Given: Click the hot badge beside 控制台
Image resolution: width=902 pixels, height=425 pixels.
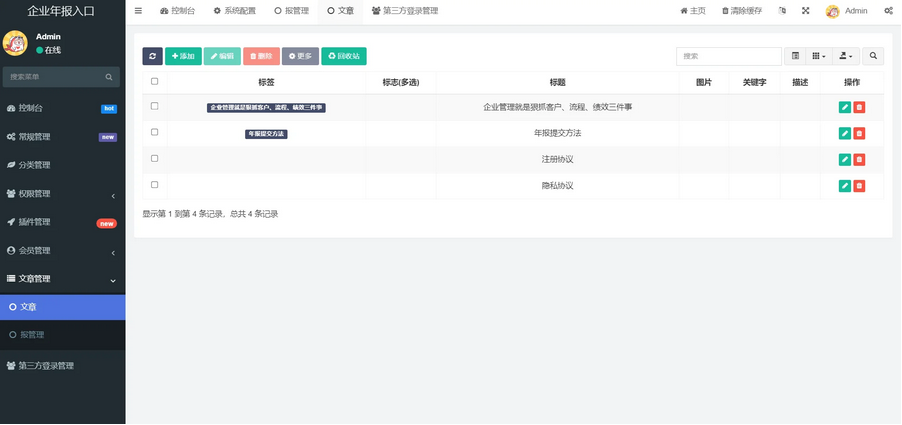Looking at the screenshot, I should coord(109,109).
